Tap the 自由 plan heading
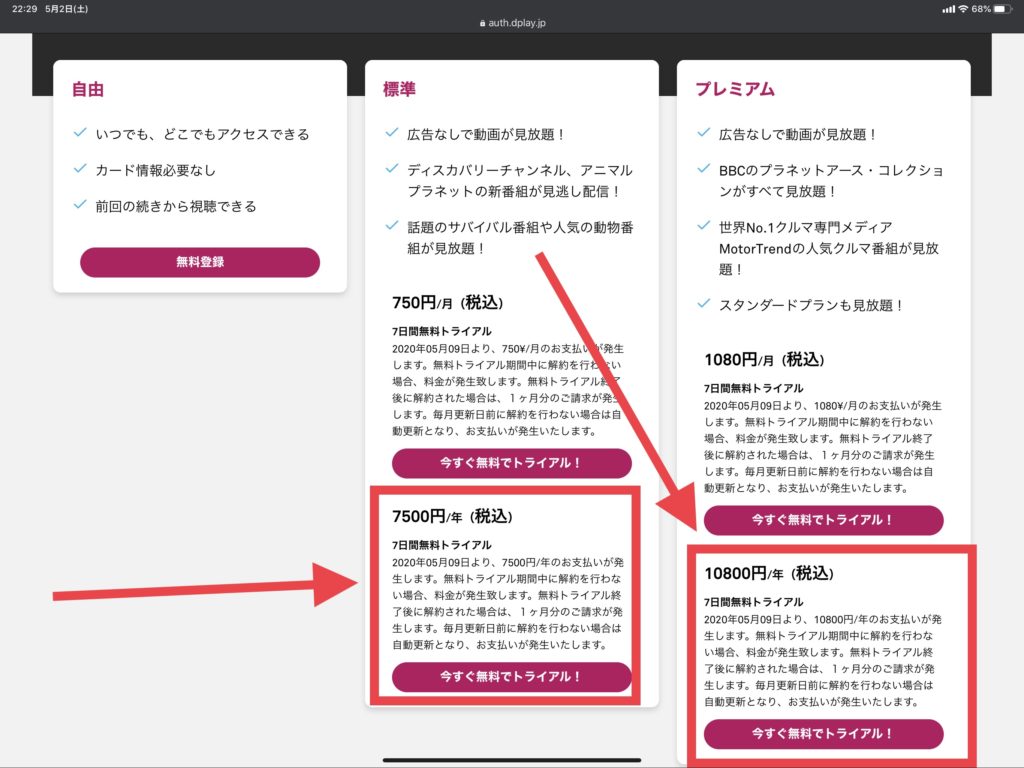1024x768 pixels. click(88, 89)
